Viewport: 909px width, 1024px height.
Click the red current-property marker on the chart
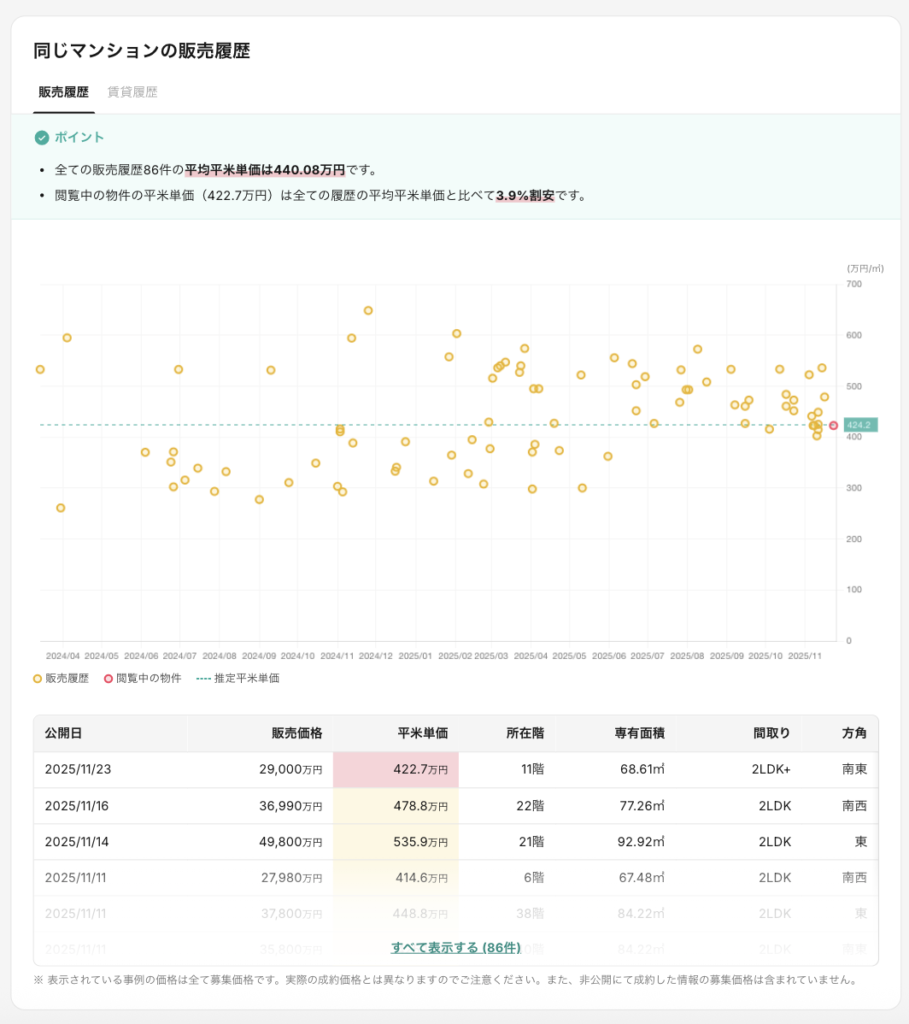[x=833, y=425]
